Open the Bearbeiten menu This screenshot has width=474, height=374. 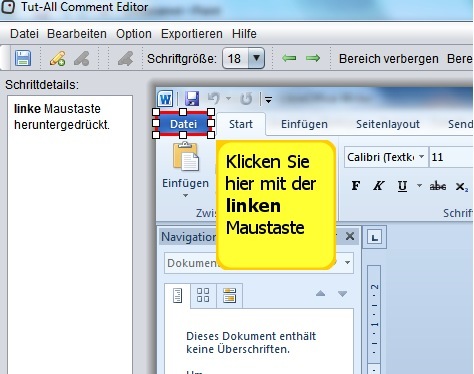pyautogui.click(x=77, y=34)
